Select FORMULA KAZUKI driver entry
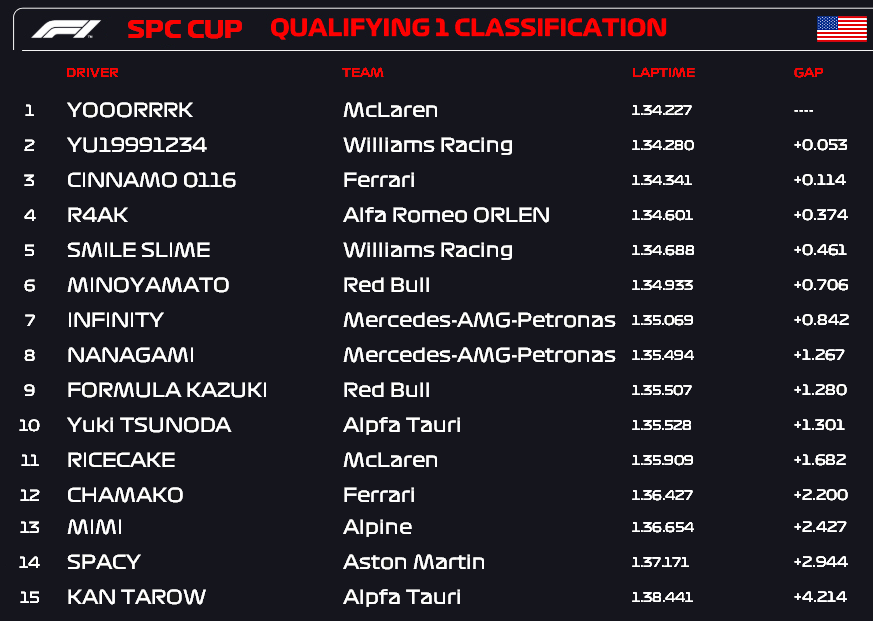873x621 pixels. pyautogui.click(x=167, y=390)
